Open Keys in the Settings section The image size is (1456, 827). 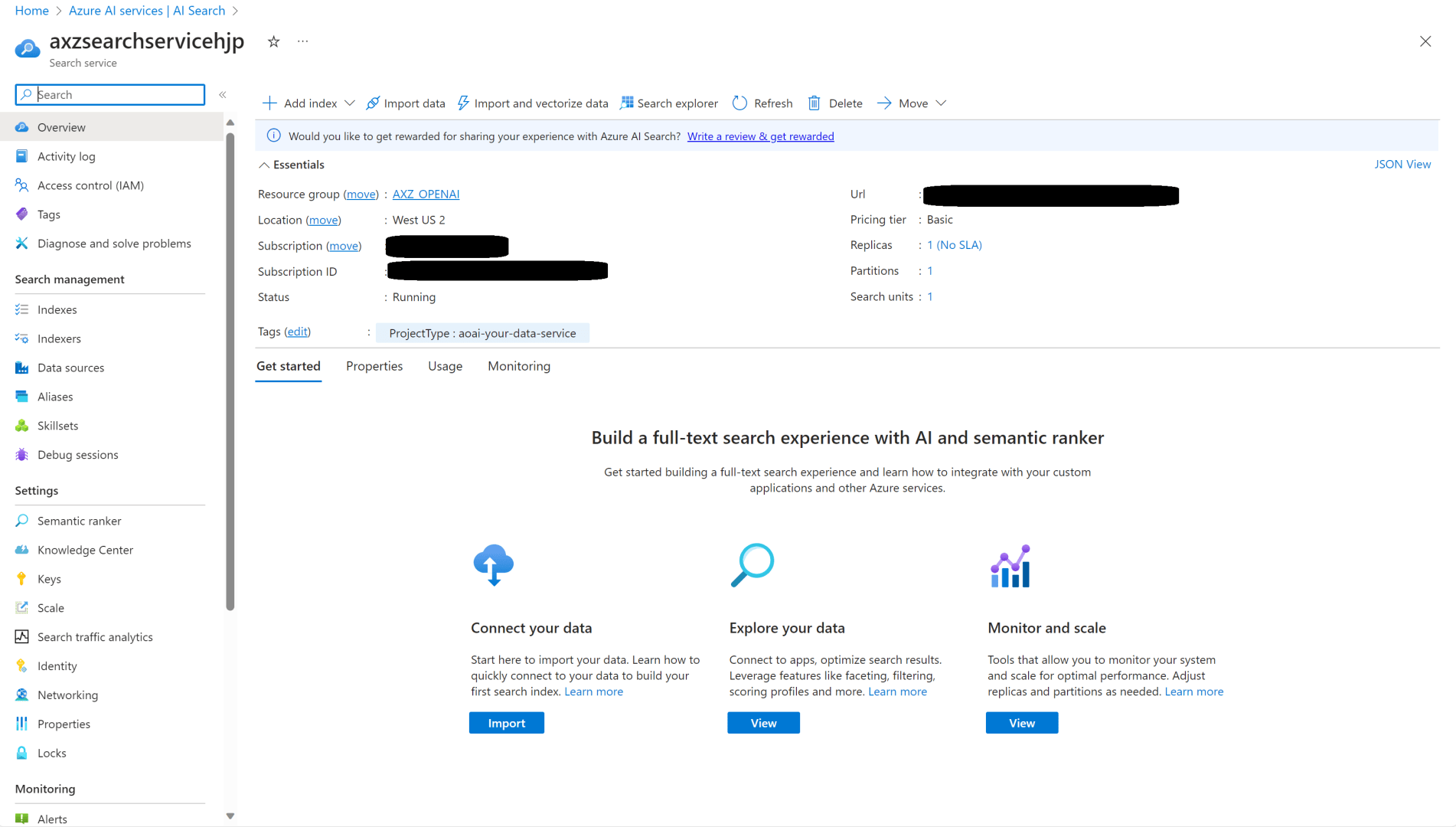tap(49, 579)
